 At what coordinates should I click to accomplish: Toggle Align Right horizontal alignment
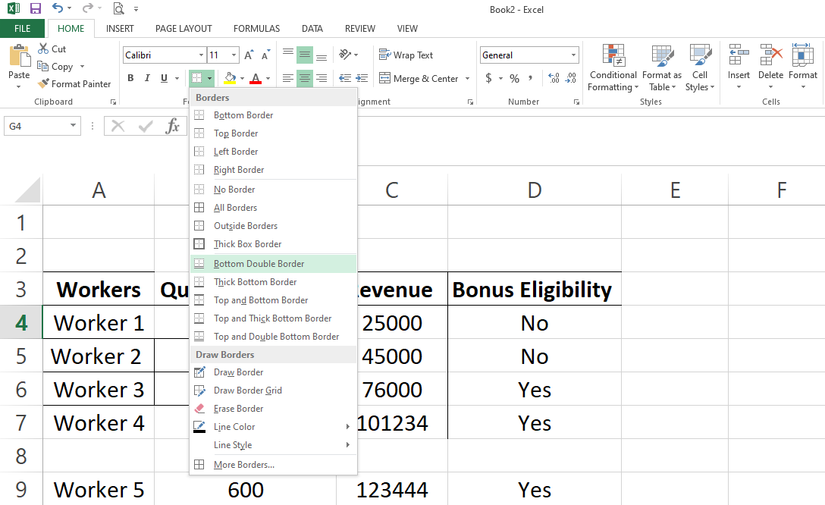tap(321, 78)
